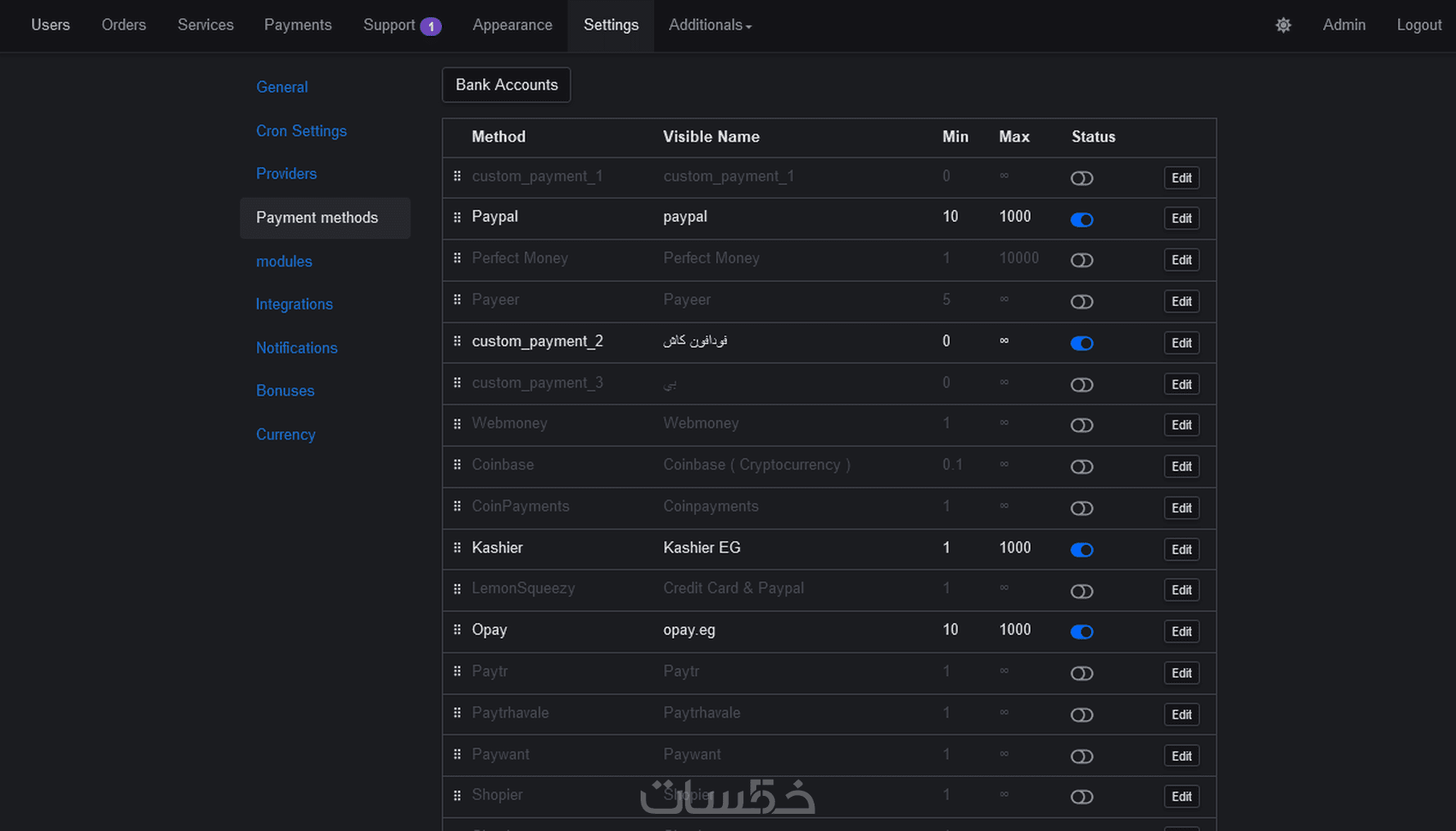Screen dimensions: 1456x831
Task: Select Currency settings in the sidebar
Action: pos(285,434)
